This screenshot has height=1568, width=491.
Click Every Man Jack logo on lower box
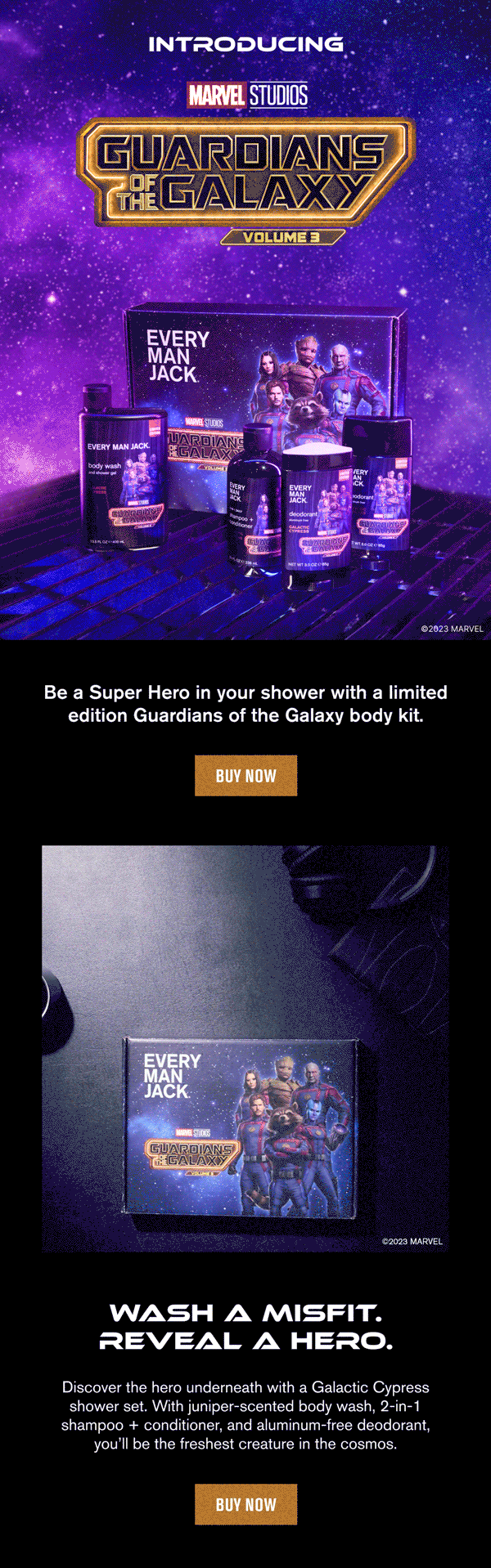coord(171,1076)
